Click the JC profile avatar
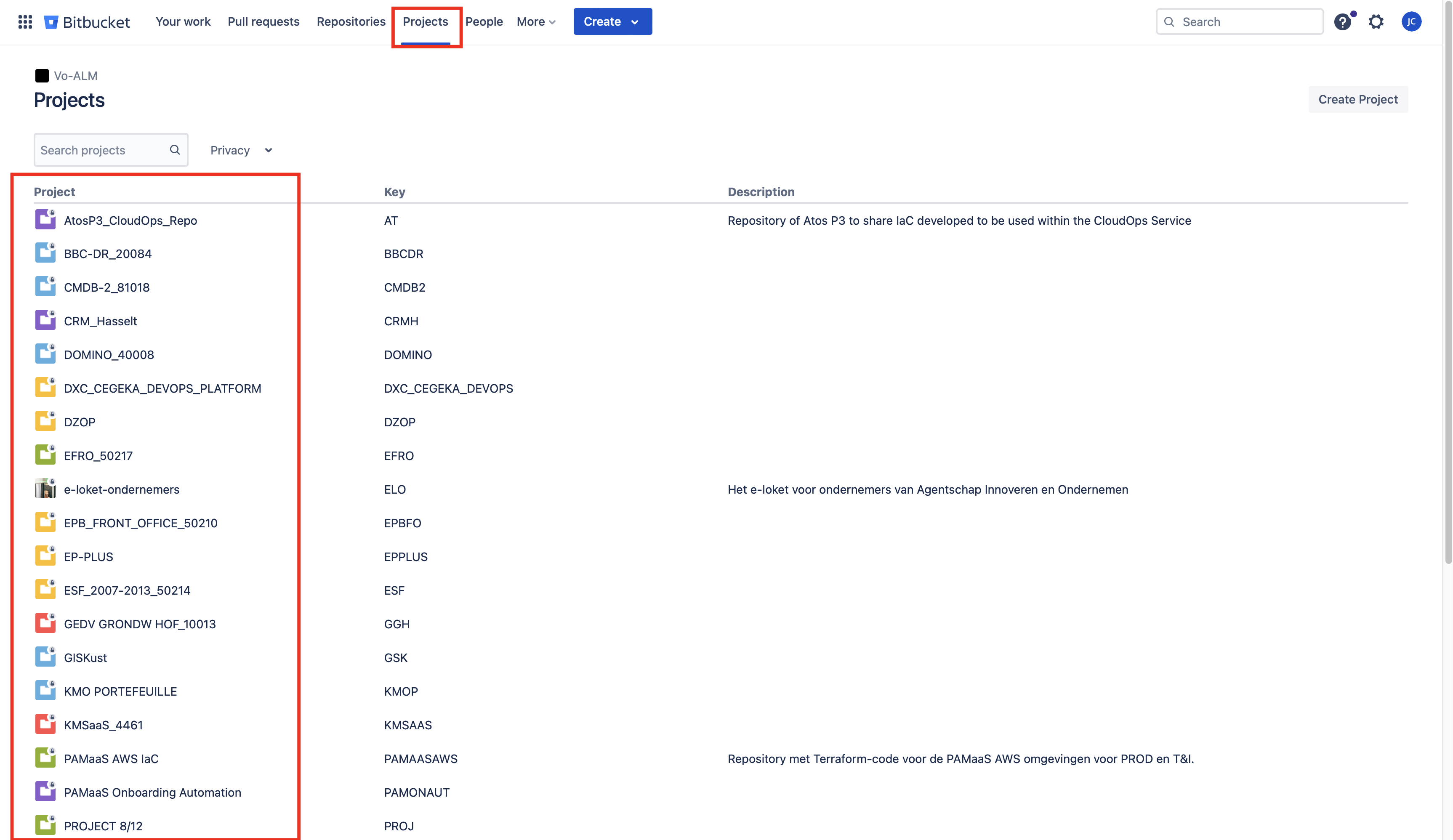 1411,22
